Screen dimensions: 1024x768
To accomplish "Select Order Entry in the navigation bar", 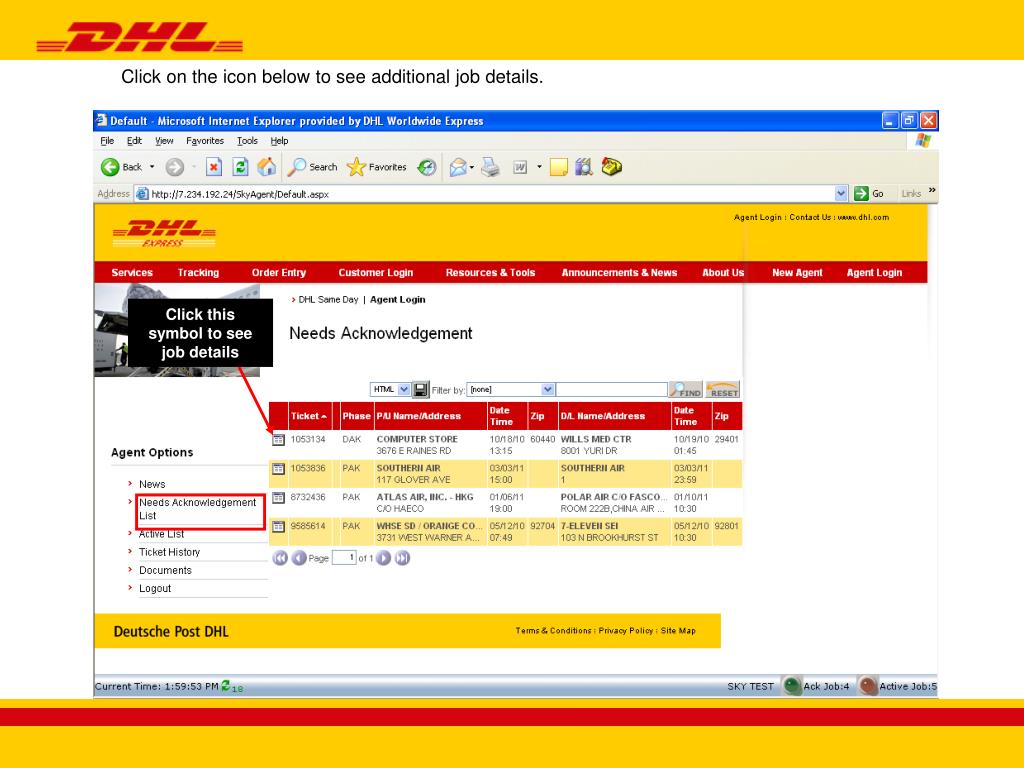I will click(279, 273).
